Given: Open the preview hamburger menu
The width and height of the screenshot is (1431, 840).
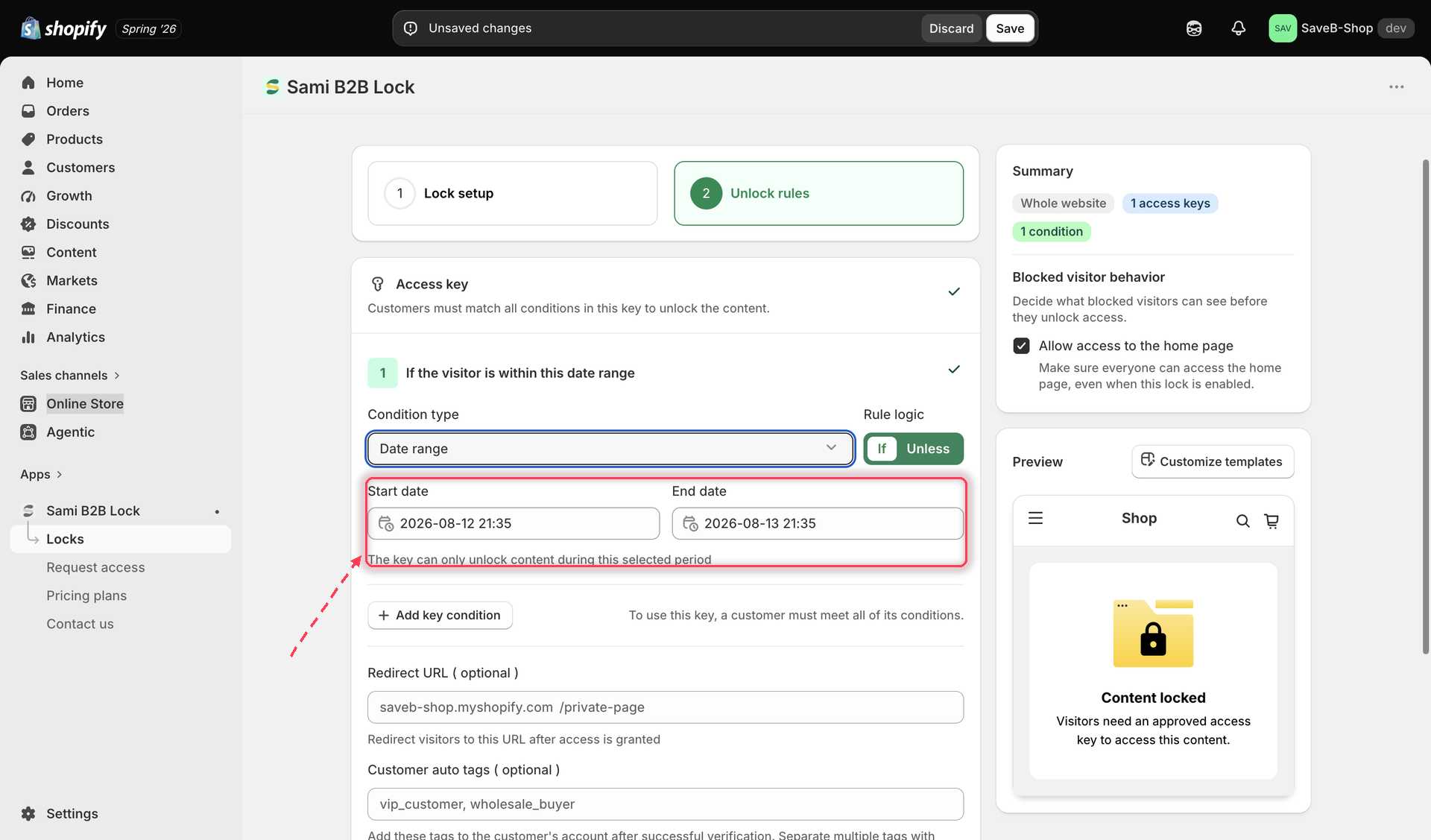Looking at the screenshot, I should pyautogui.click(x=1035, y=518).
